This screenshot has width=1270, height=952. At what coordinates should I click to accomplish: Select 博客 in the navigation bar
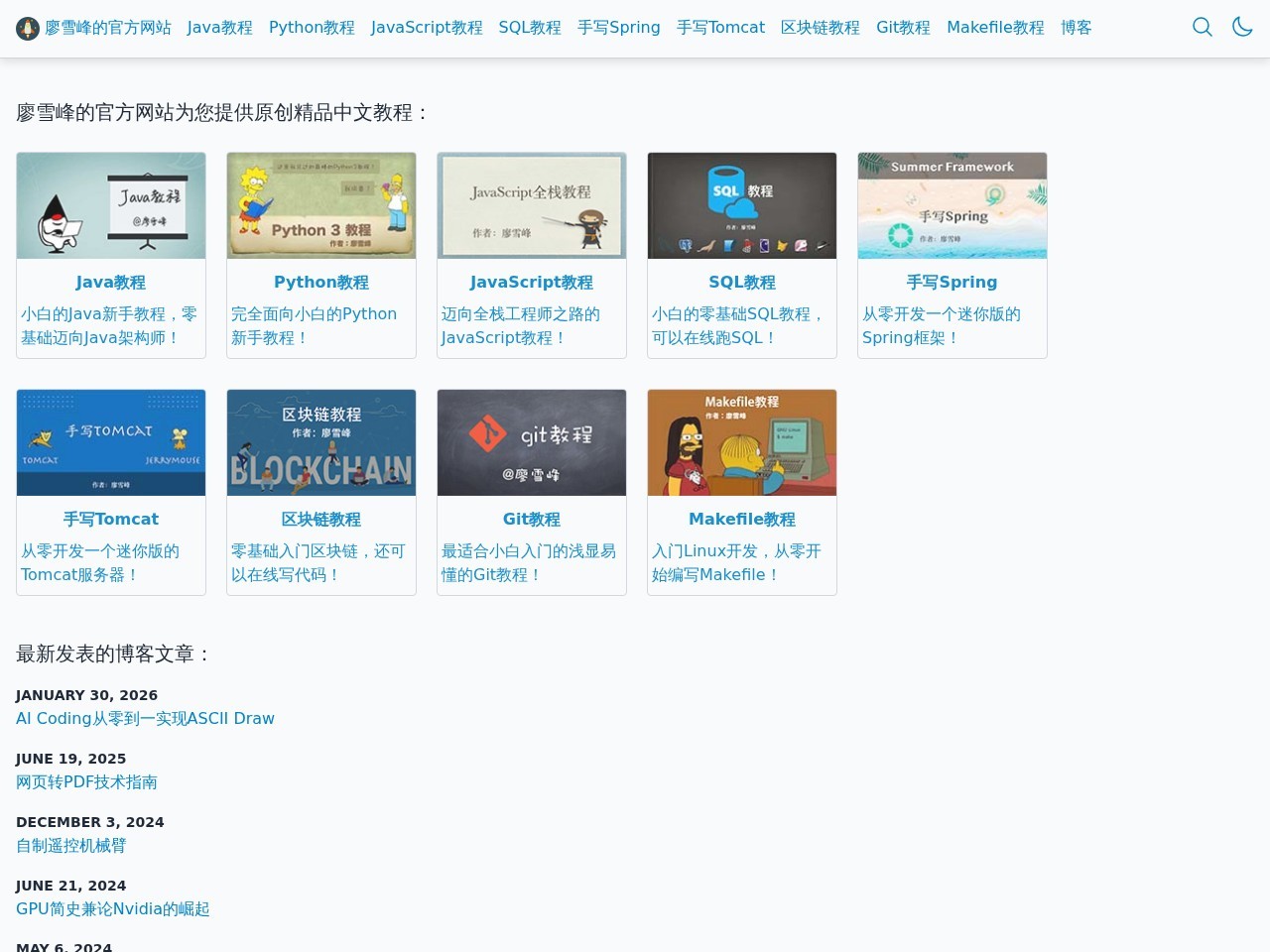tap(1076, 28)
